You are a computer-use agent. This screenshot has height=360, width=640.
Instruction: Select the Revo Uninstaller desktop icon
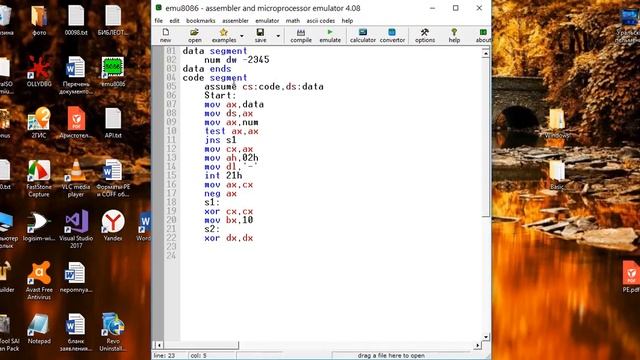click(x=113, y=332)
